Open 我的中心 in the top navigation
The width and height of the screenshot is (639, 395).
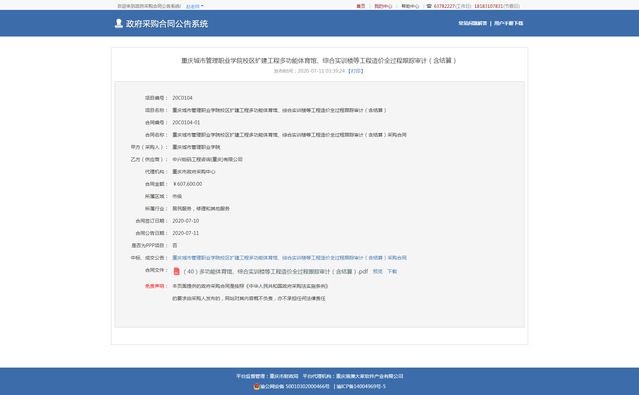click(383, 6)
